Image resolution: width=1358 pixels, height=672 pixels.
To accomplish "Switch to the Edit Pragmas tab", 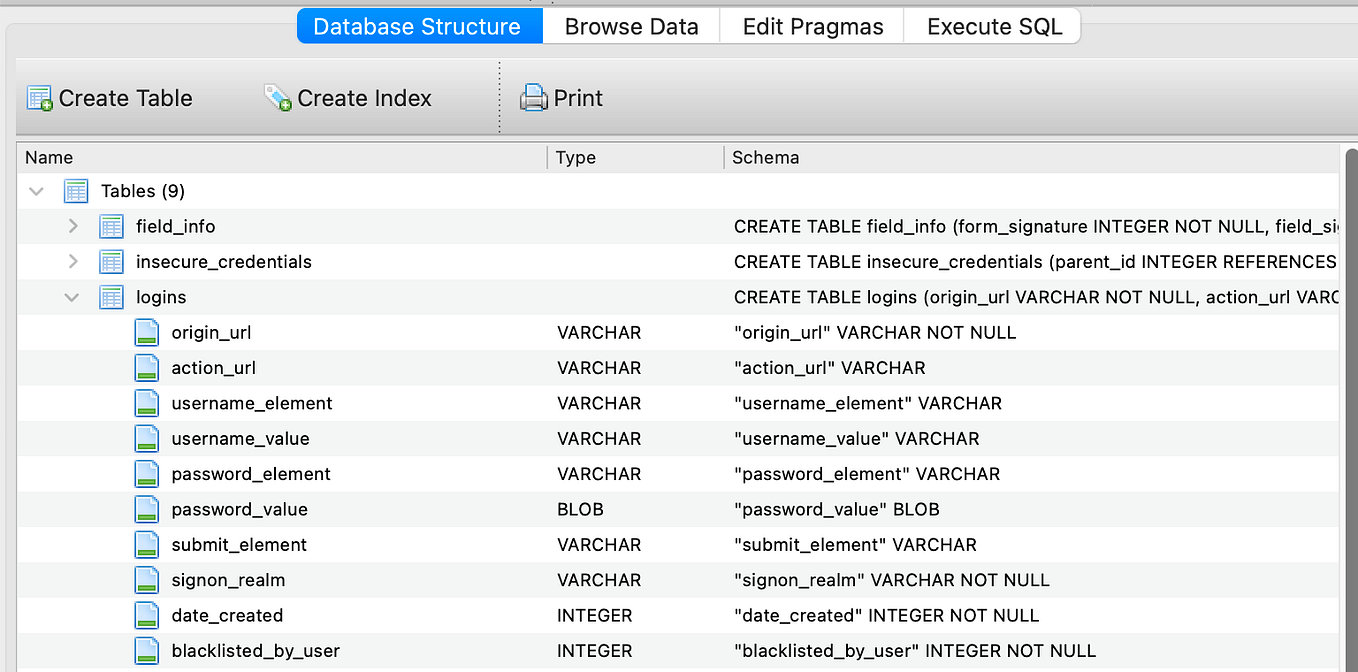I will (x=810, y=26).
